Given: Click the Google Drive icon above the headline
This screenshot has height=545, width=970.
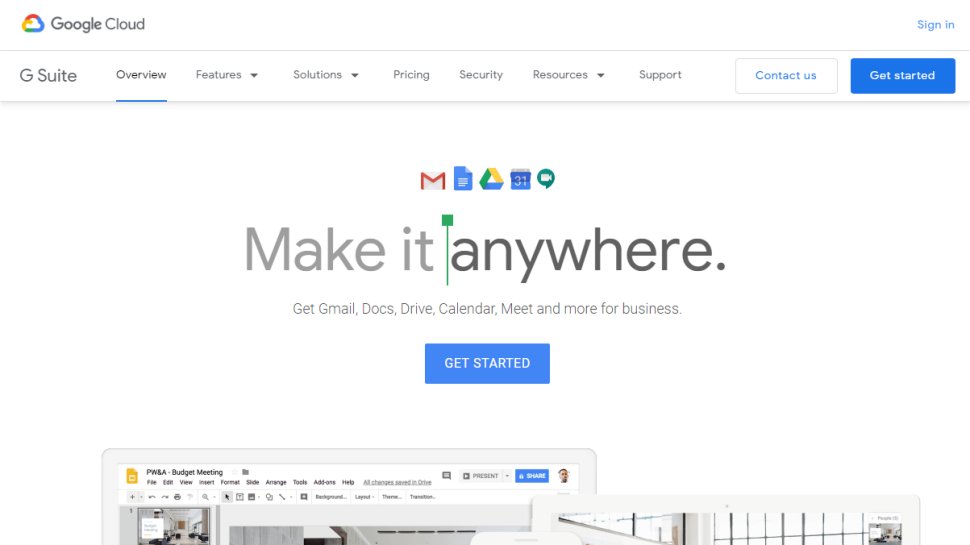Looking at the screenshot, I should [x=491, y=179].
